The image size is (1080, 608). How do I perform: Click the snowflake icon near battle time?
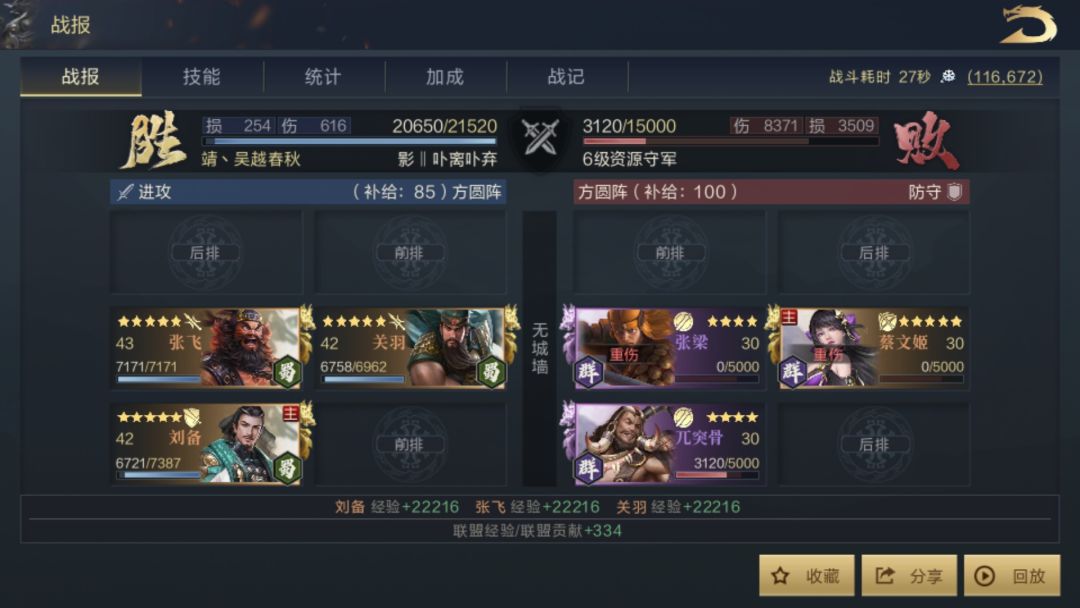pyautogui.click(x=948, y=76)
